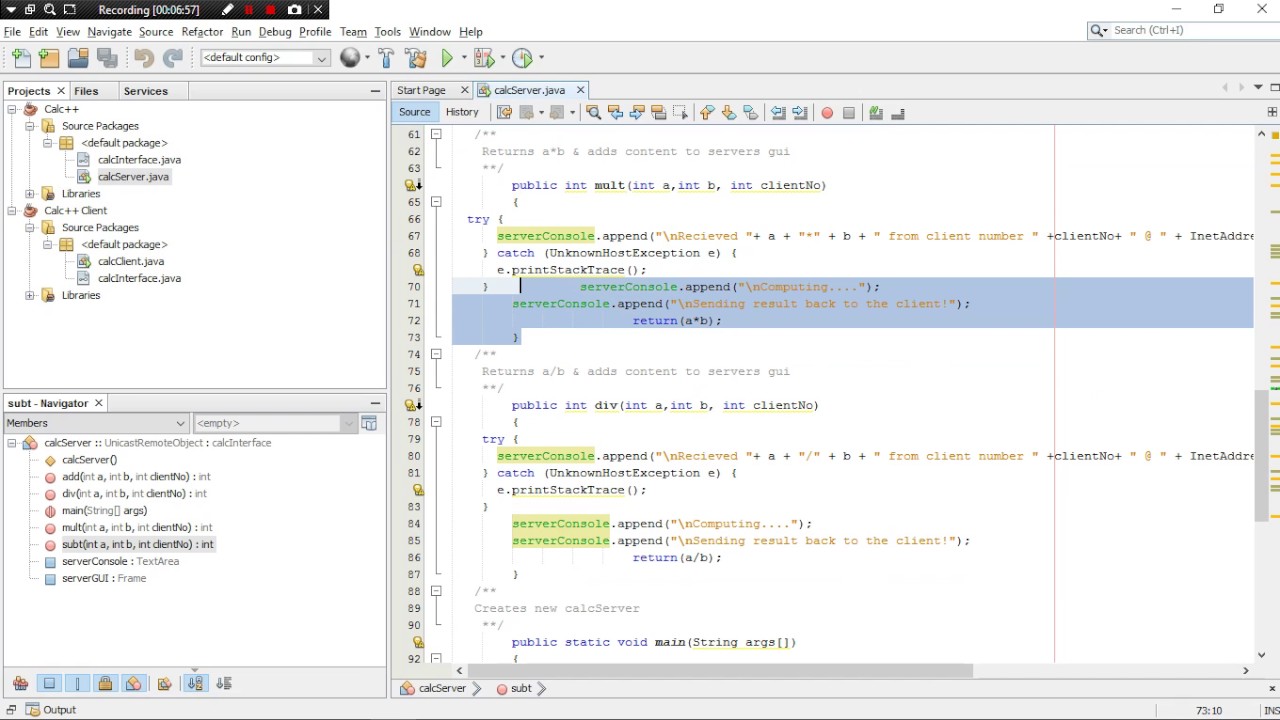Open calcClient.java in the Projects tree
The height and width of the screenshot is (720, 1280).
130,262
